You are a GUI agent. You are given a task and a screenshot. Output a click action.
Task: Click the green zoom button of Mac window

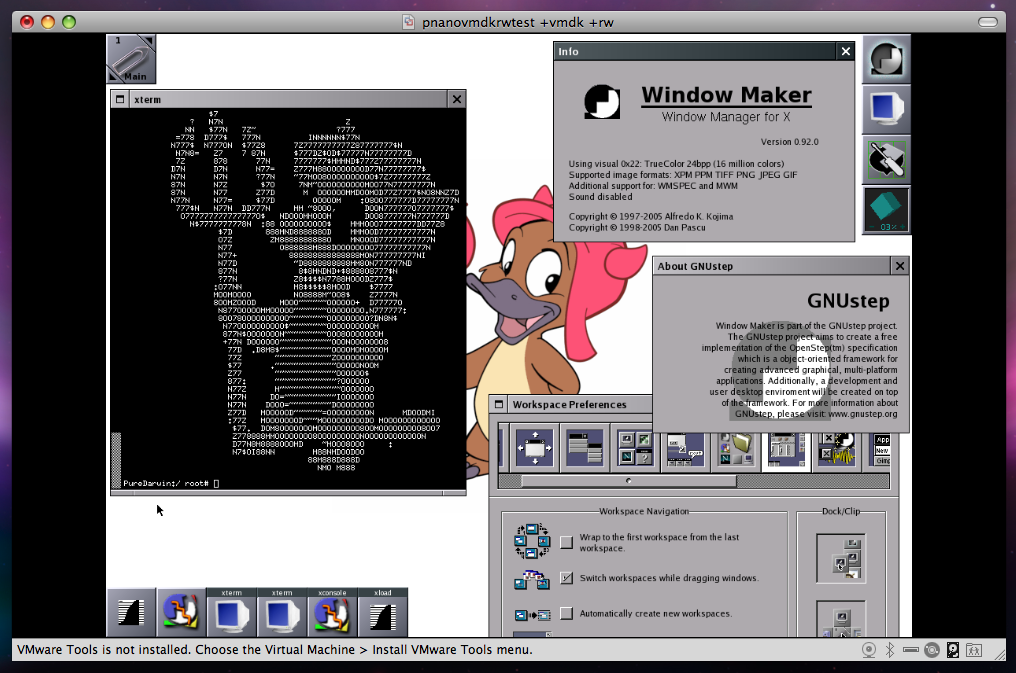click(x=69, y=22)
